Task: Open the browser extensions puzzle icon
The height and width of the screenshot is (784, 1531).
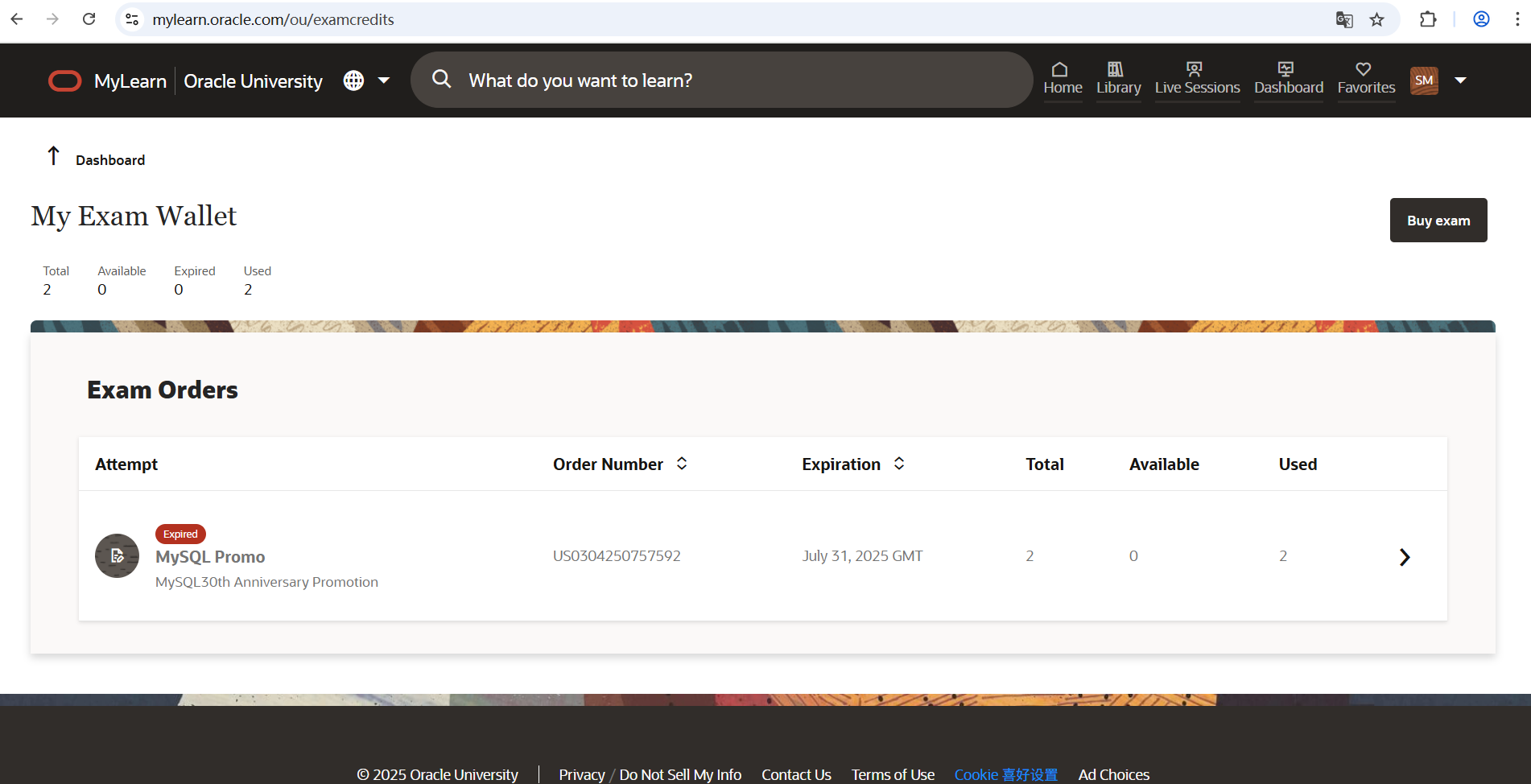Action: coord(1428,19)
